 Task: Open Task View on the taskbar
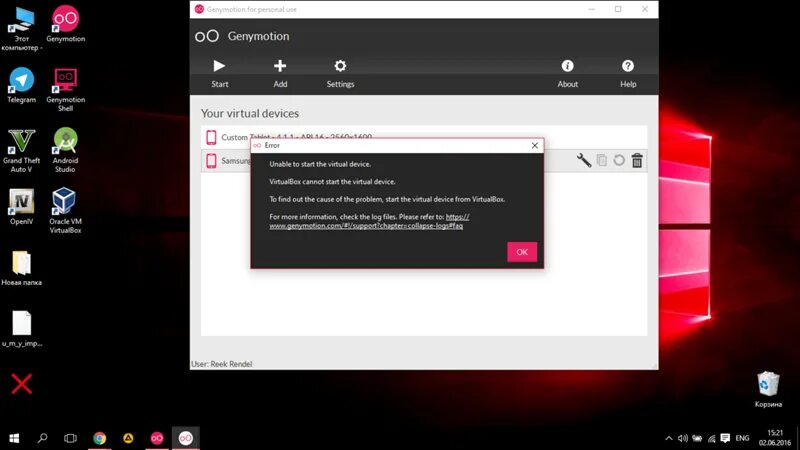[x=70, y=438]
